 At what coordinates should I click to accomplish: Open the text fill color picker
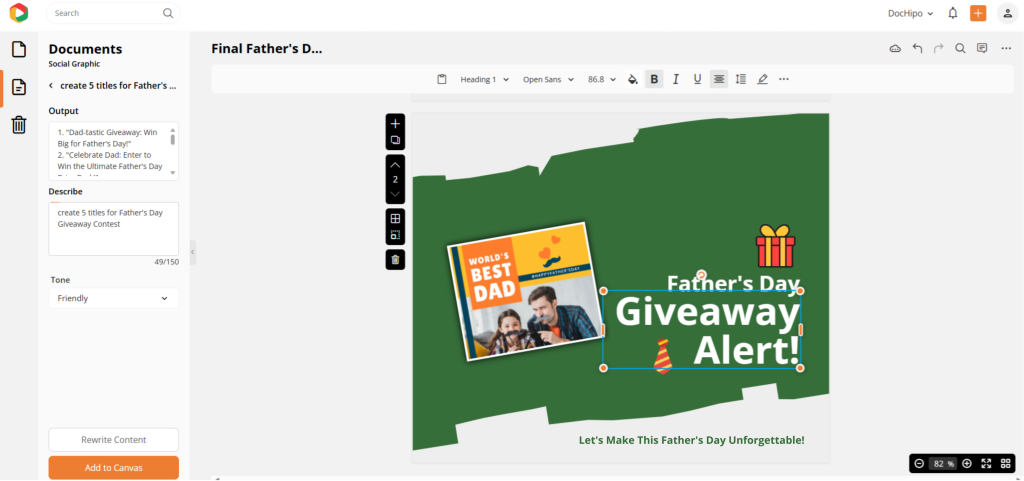tap(632, 79)
